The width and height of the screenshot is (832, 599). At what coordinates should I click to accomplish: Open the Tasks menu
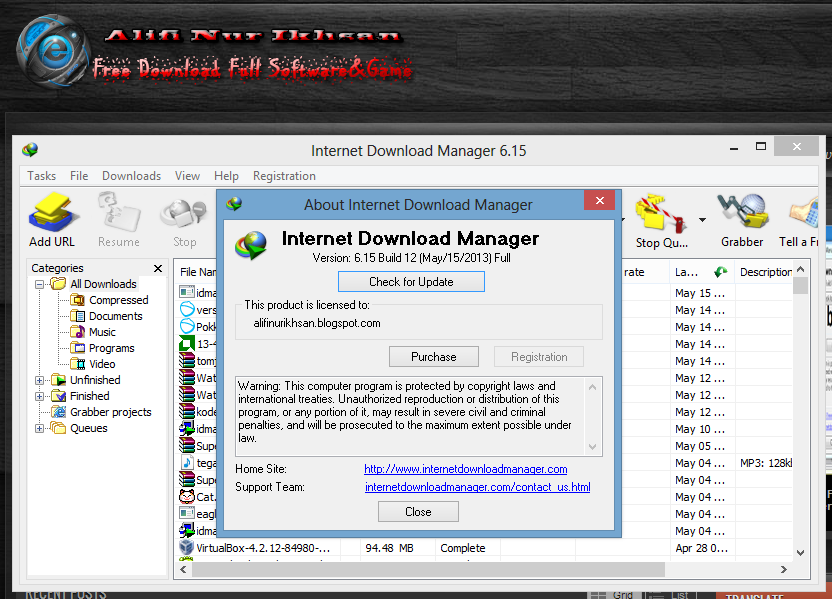click(x=41, y=176)
